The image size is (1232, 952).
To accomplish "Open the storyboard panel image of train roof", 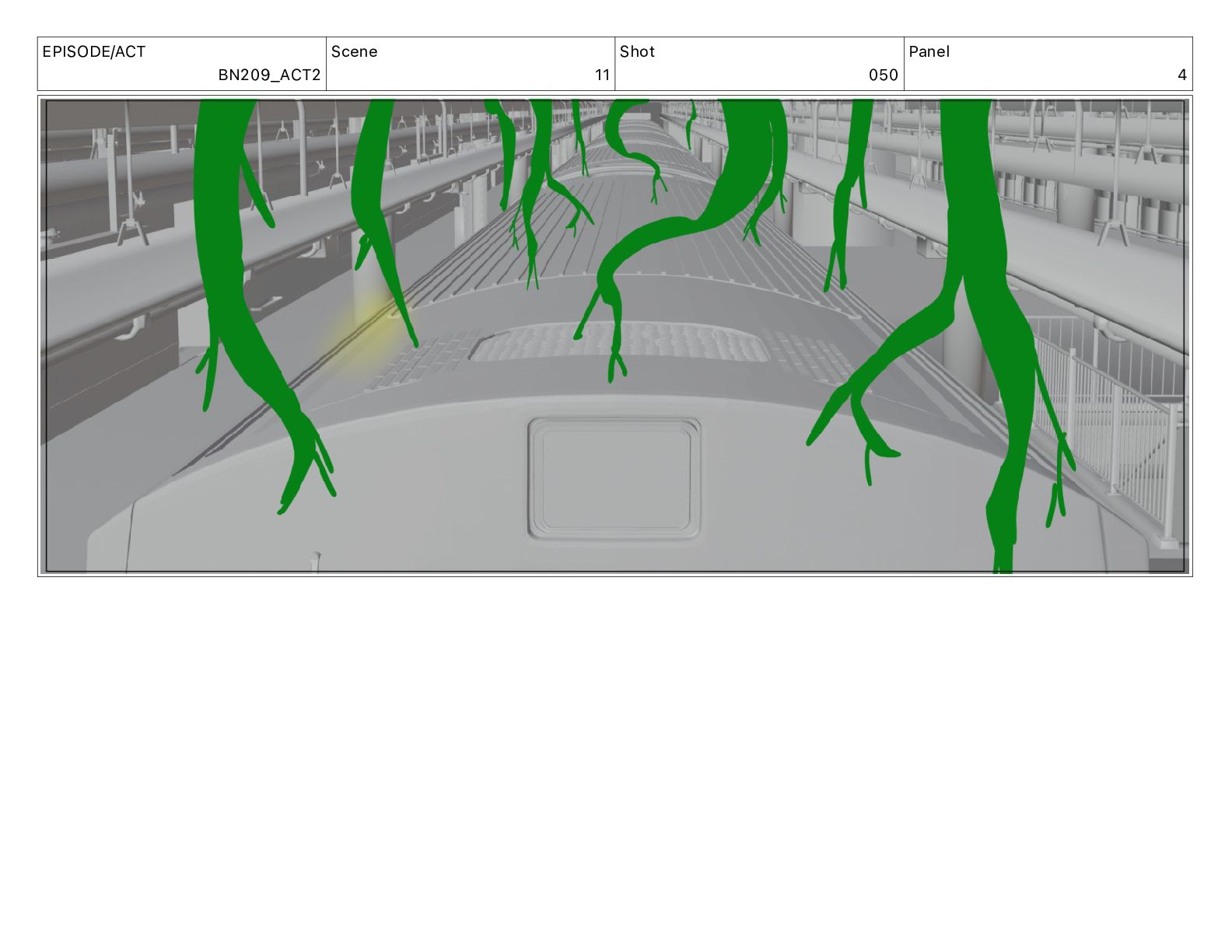I will [x=615, y=336].
